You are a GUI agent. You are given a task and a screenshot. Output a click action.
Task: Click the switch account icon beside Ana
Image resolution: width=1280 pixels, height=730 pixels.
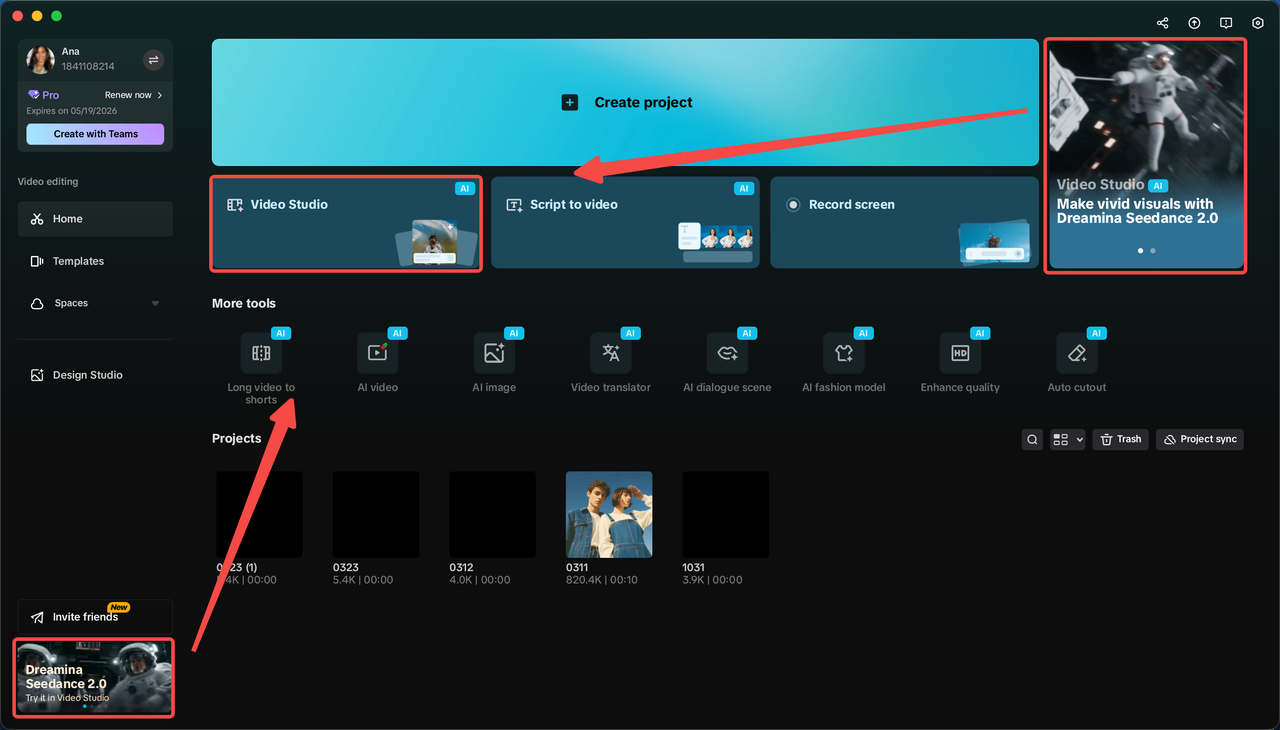point(153,60)
